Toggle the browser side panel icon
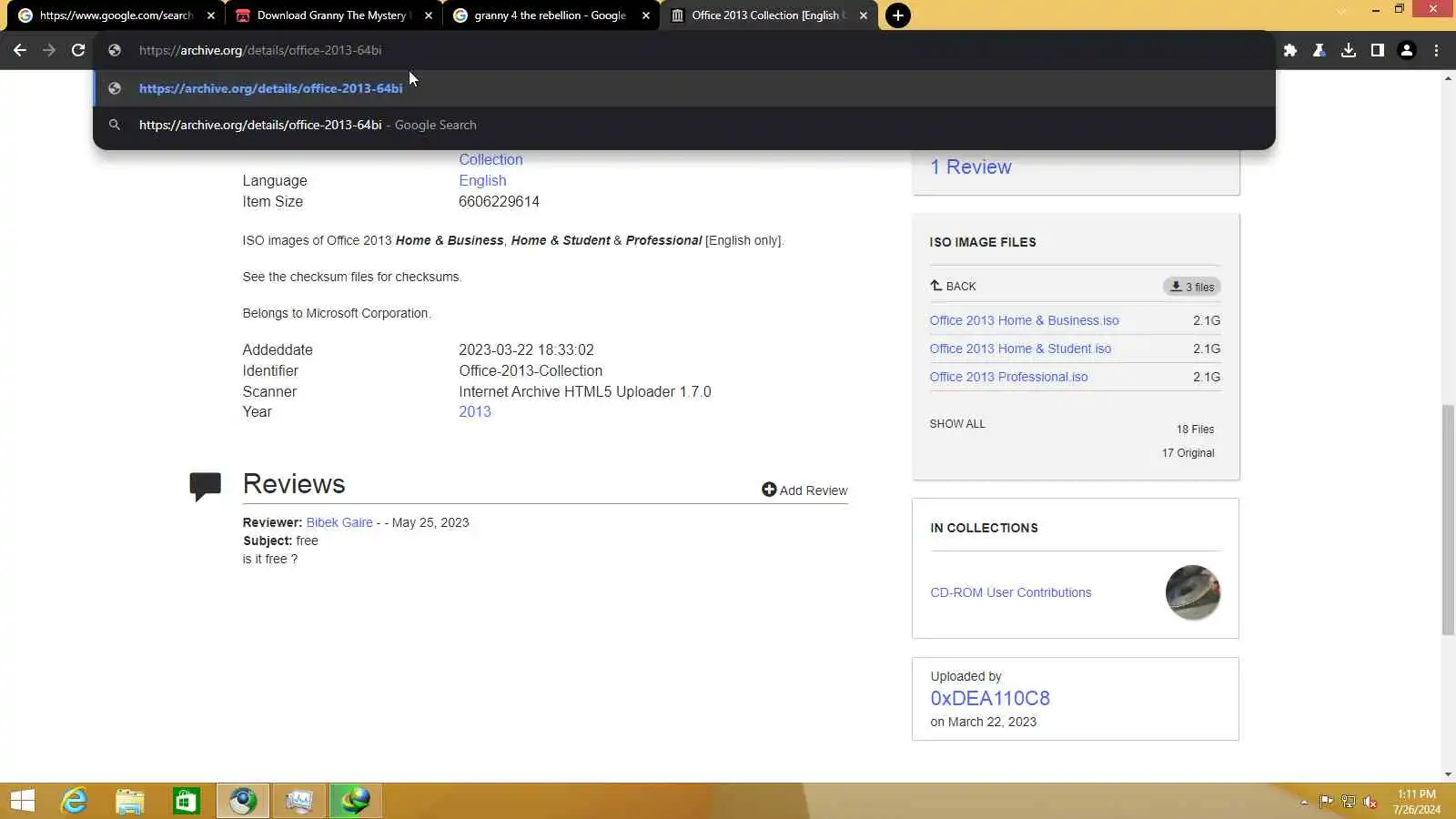The height and width of the screenshot is (819, 1456). (1378, 50)
